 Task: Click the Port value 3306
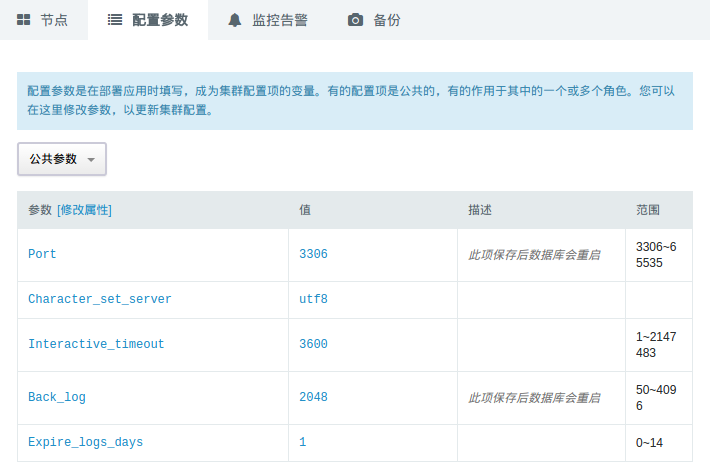coord(313,255)
